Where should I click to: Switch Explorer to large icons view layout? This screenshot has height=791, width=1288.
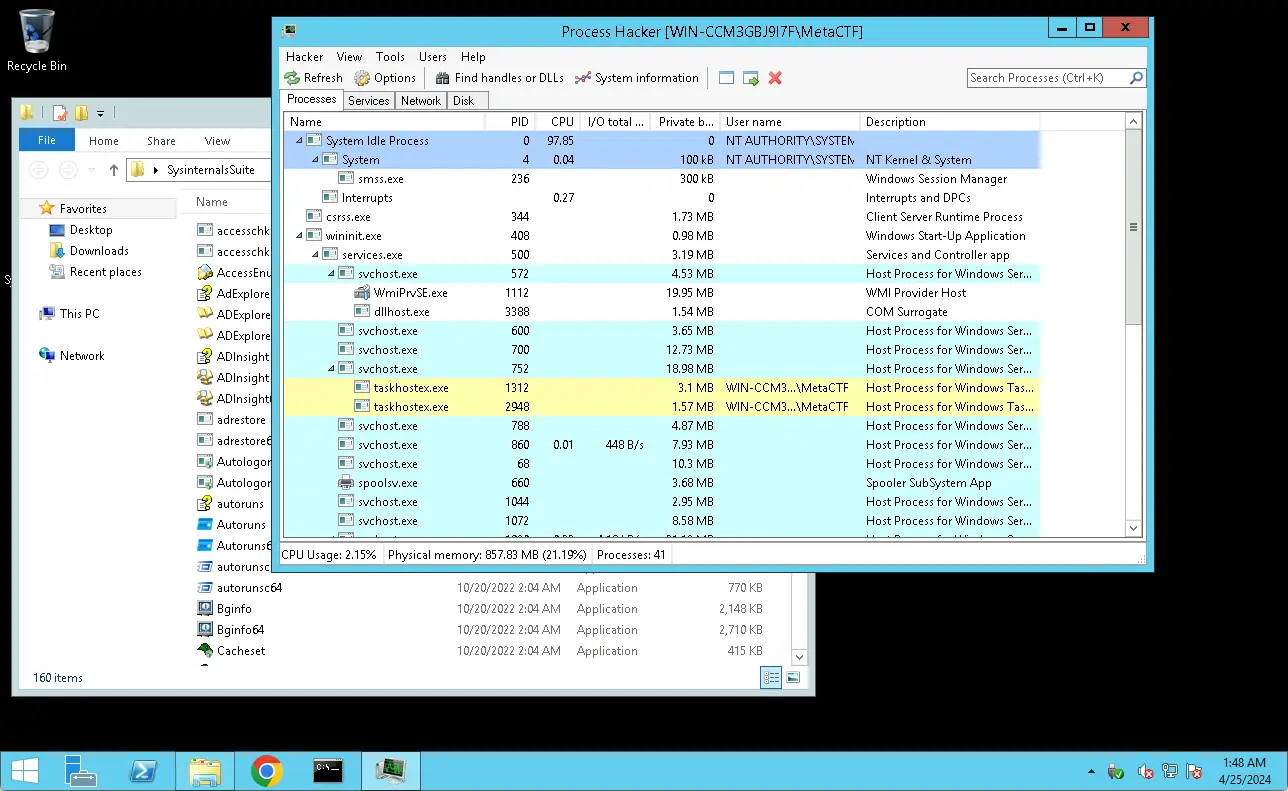(x=793, y=678)
